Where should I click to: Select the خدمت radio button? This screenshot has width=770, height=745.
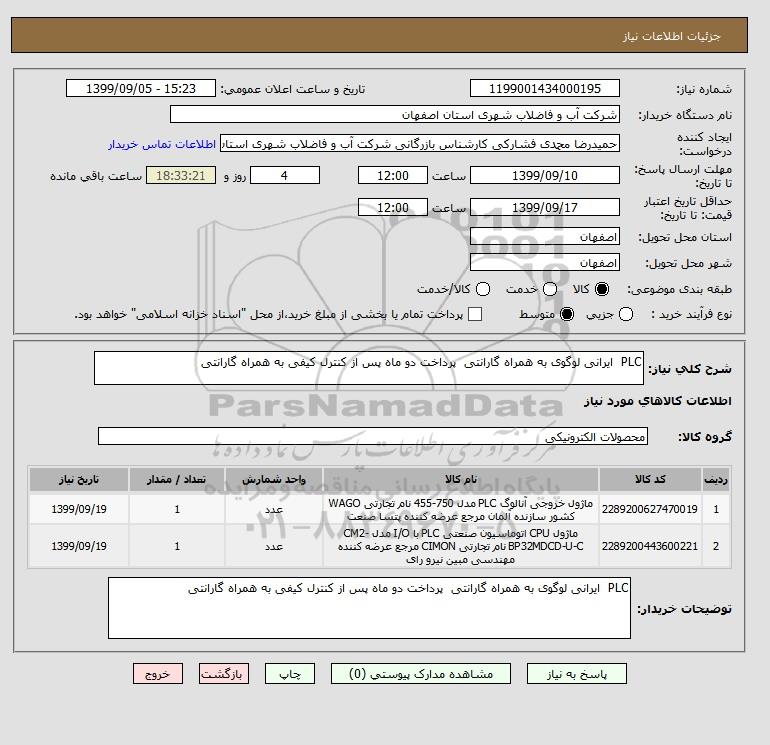(550, 289)
